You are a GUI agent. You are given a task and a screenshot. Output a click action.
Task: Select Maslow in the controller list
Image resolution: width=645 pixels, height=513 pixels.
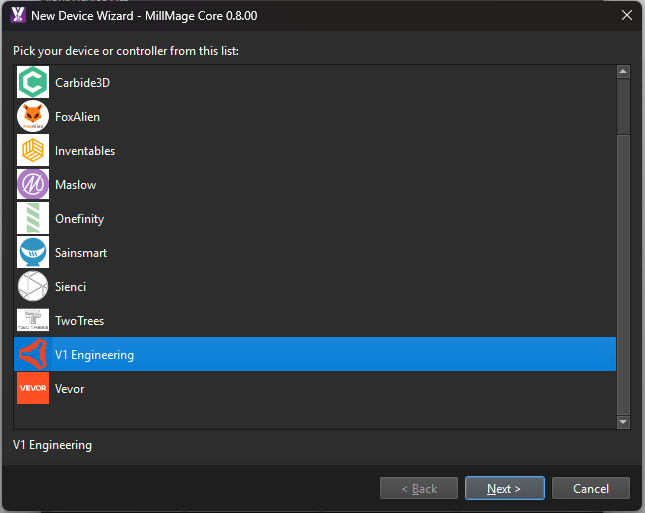pyautogui.click(x=75, y=185)
